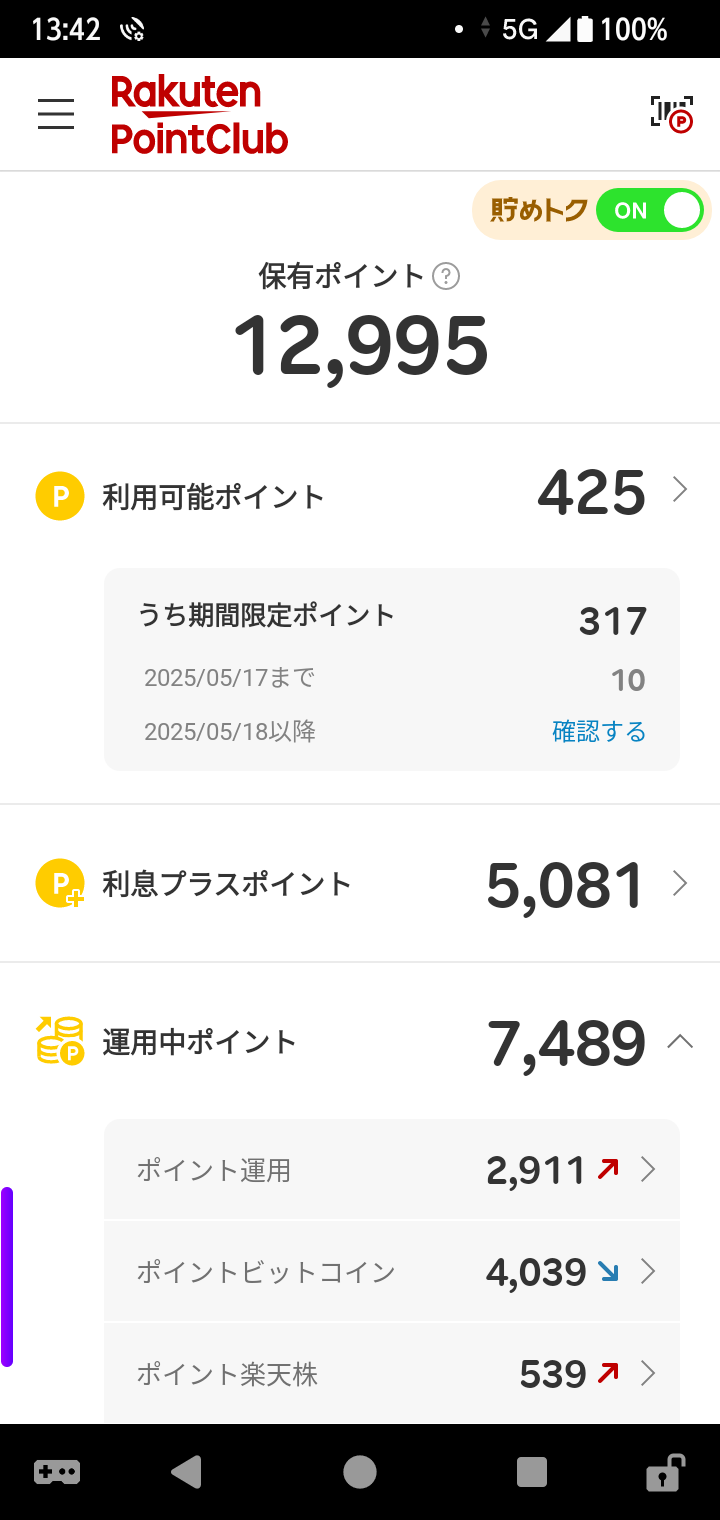Open the 利息プラスポイント chevron arrow
Screen dimensions: 720x1520
(x=680, y=883)
